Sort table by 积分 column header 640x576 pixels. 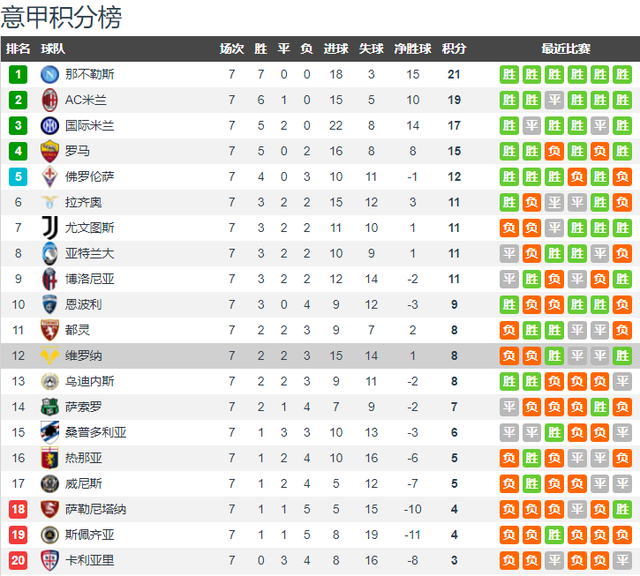tap(454, 49)
